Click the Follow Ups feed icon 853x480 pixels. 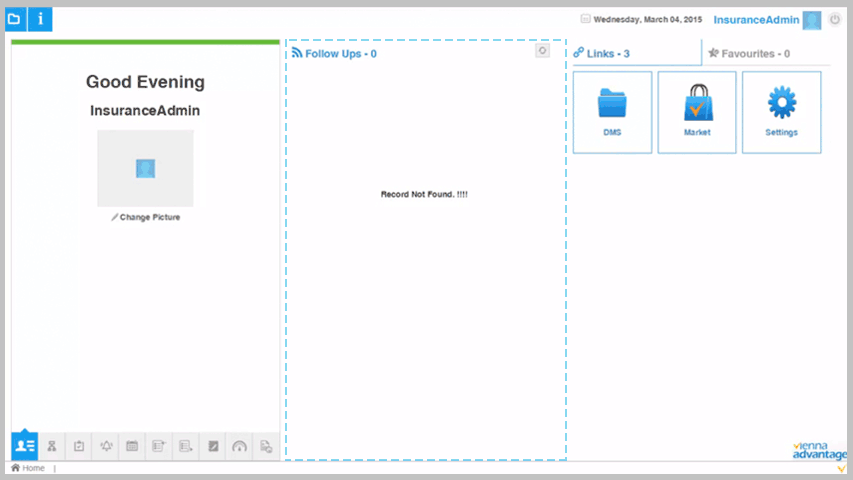(297, 52)
